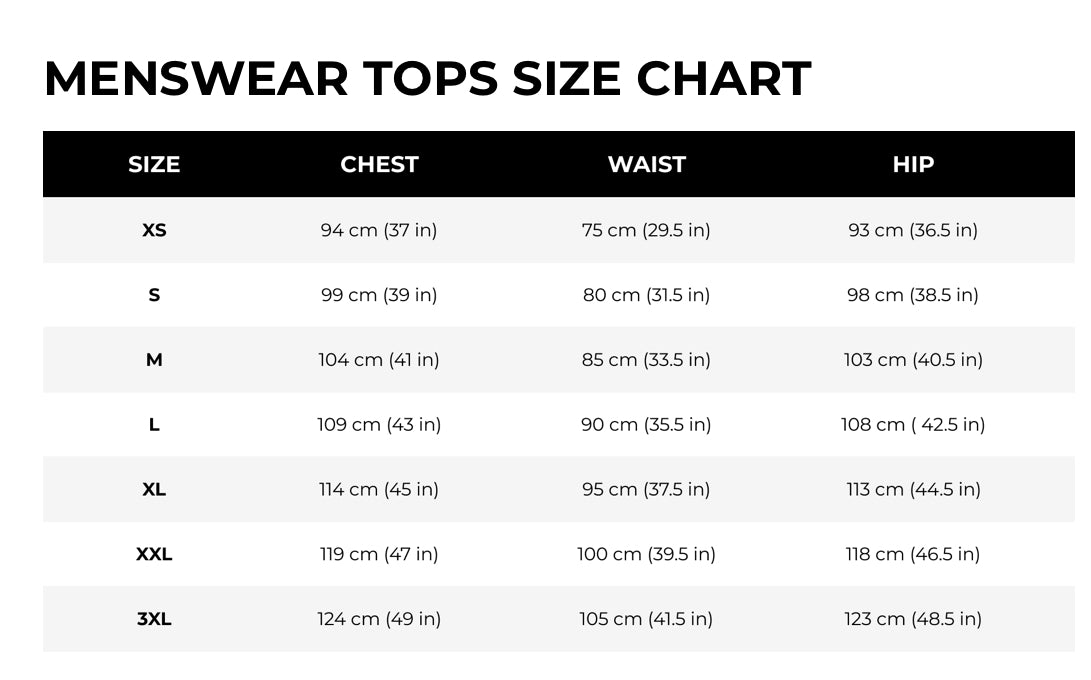Click the 75 cm (29.5 in) waist value
The image size is (1091, 680).
coord(646,230)
